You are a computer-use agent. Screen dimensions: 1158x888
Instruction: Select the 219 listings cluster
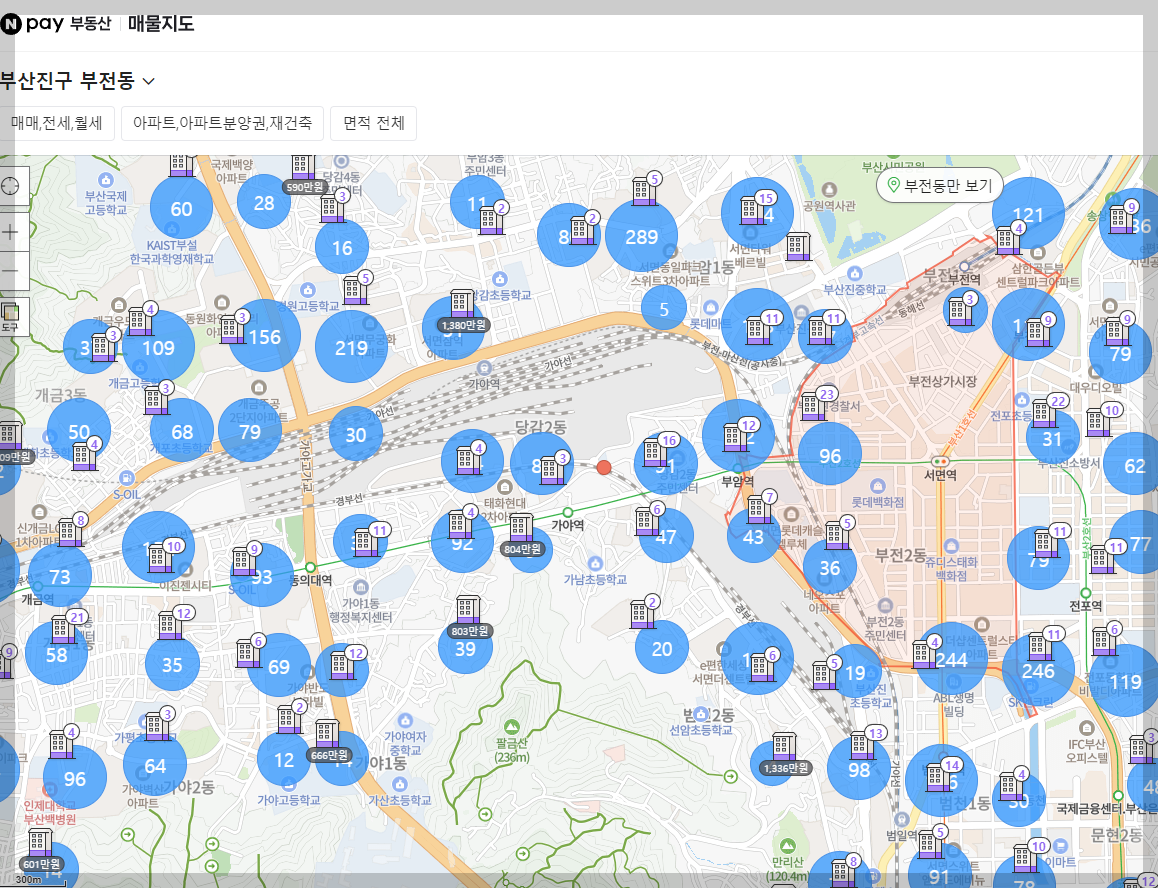[351, 347]
